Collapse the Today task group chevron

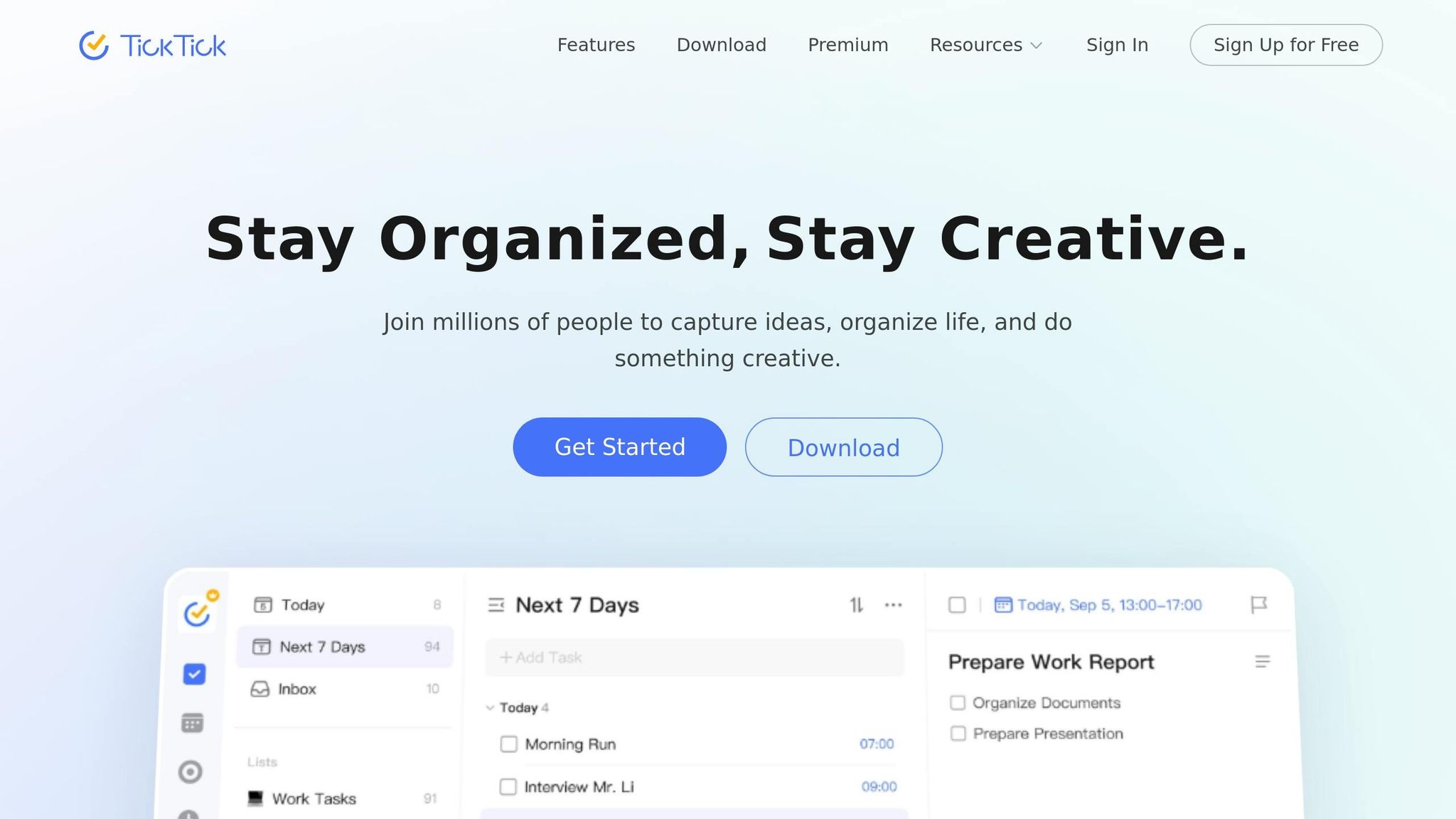[x=490, y=708]
